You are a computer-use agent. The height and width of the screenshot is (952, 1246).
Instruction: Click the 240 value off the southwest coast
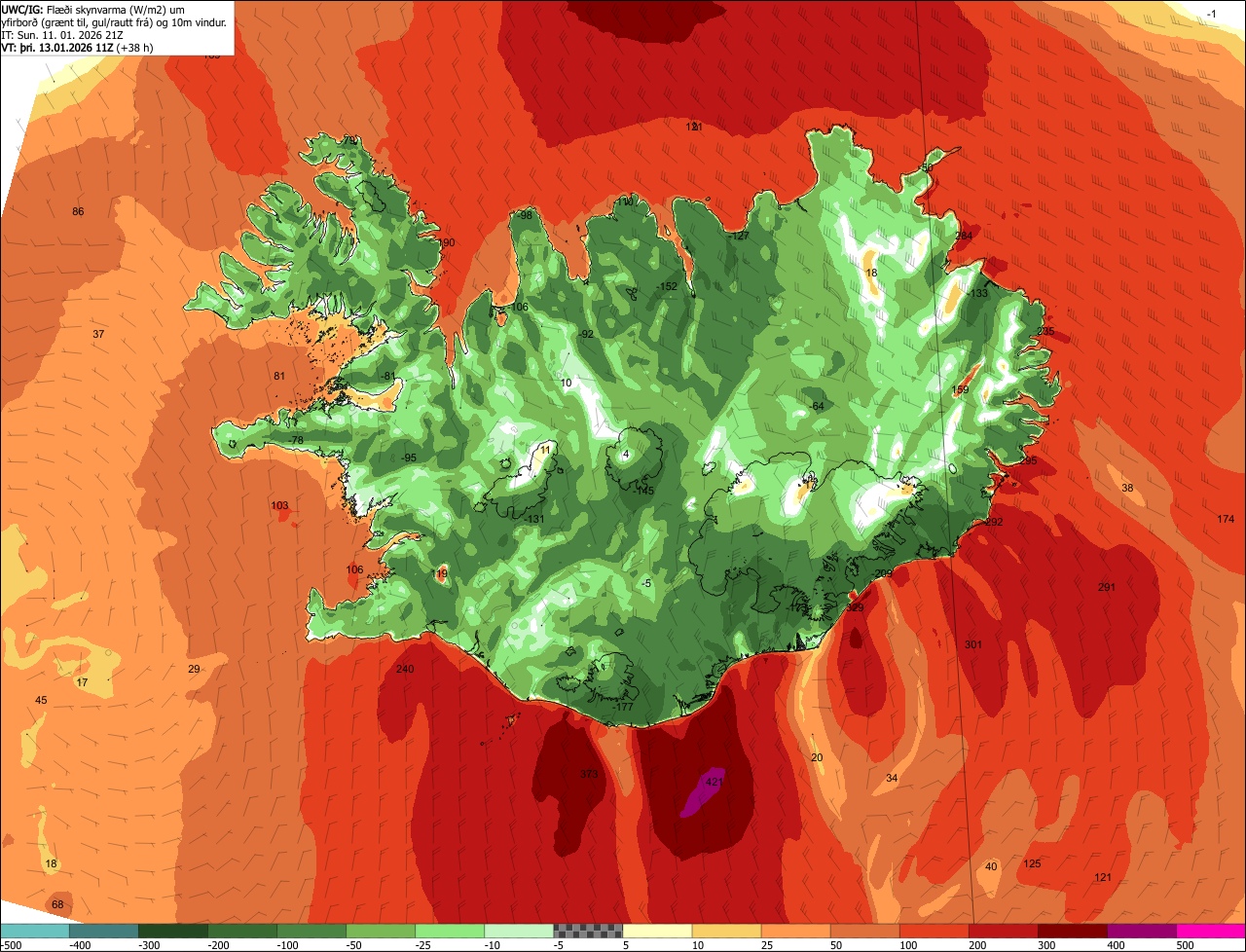[x=405, y=669]
